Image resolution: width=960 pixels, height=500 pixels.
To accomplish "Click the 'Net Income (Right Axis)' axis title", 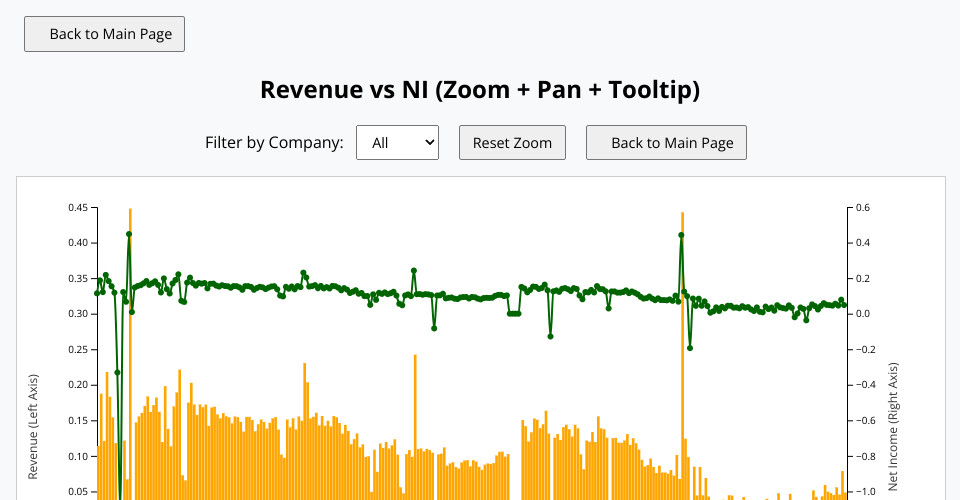I will click(x=893, y=427).
